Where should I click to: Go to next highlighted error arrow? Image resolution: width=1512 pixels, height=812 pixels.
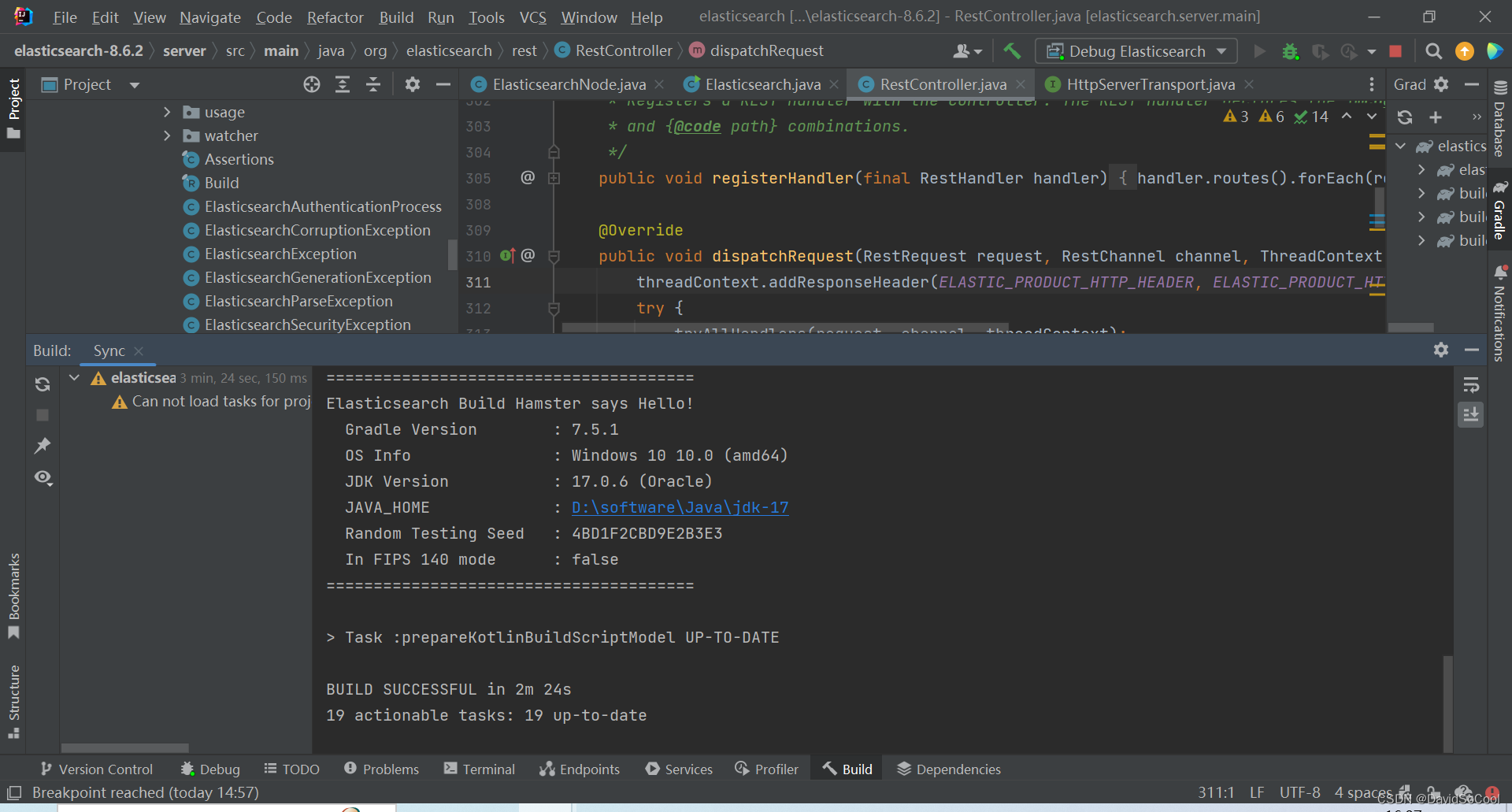(x=1372, y=117)
